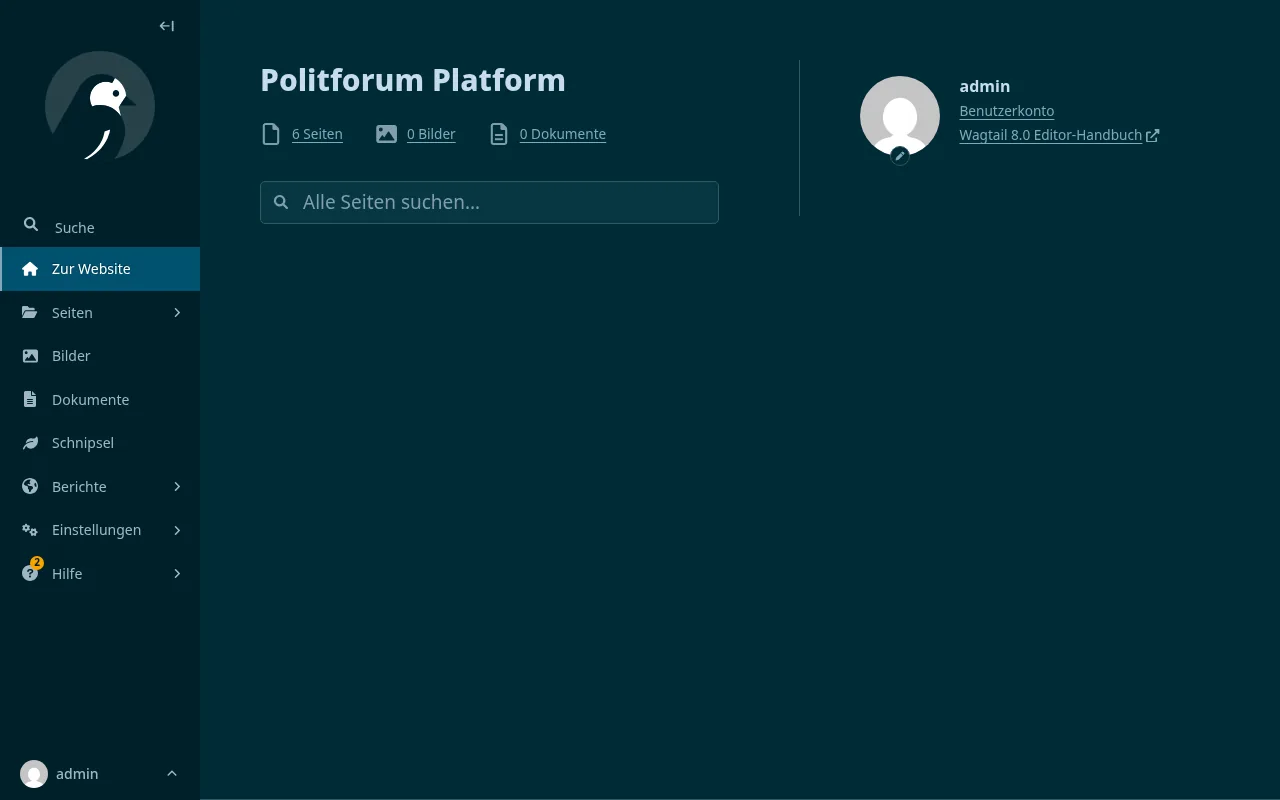Click the Politforum Platform heading
1280x800 pixels.
(x=413, y=80)
